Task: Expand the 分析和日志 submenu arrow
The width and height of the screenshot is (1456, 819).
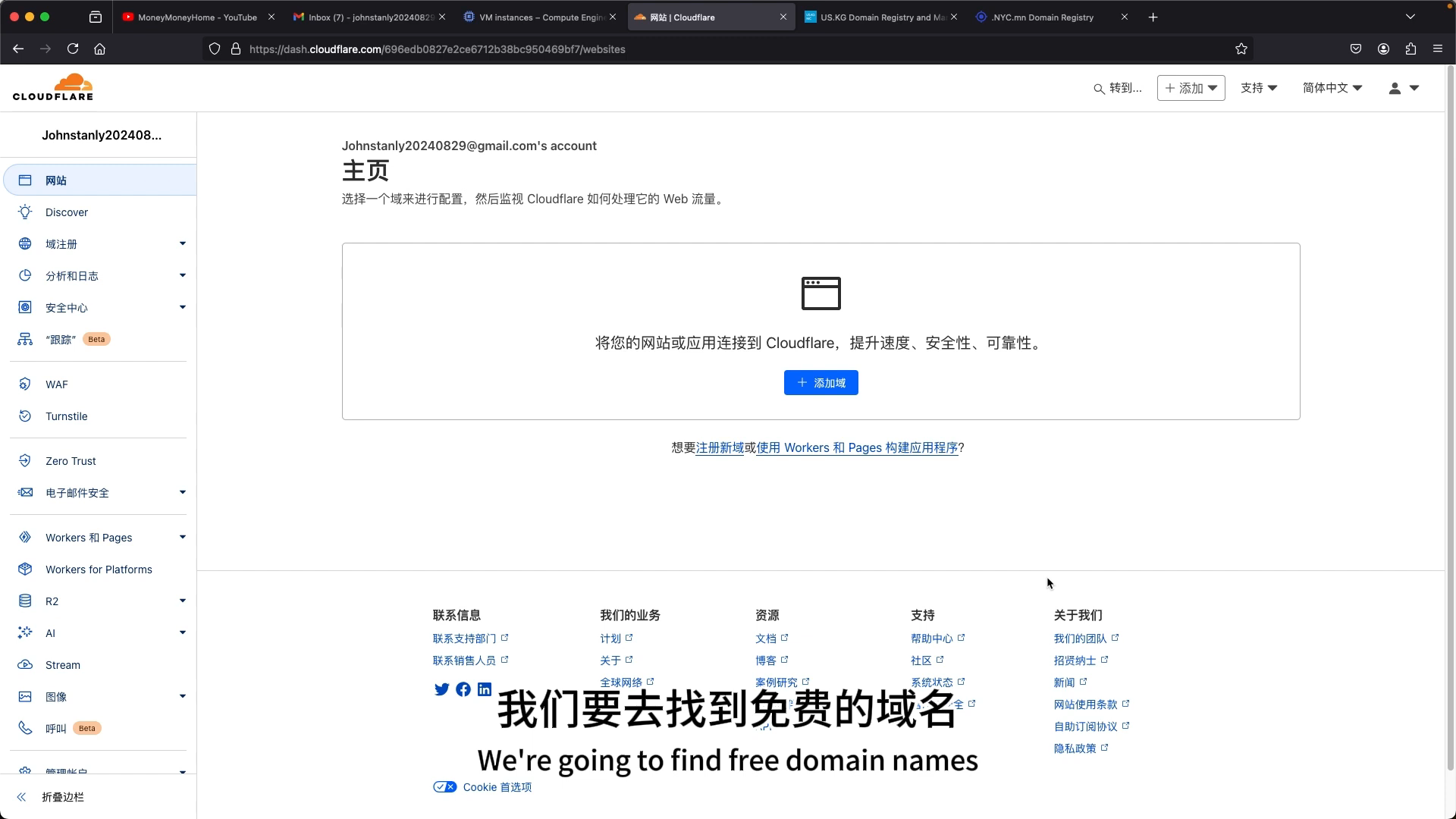Action: (x=183, y=275)
